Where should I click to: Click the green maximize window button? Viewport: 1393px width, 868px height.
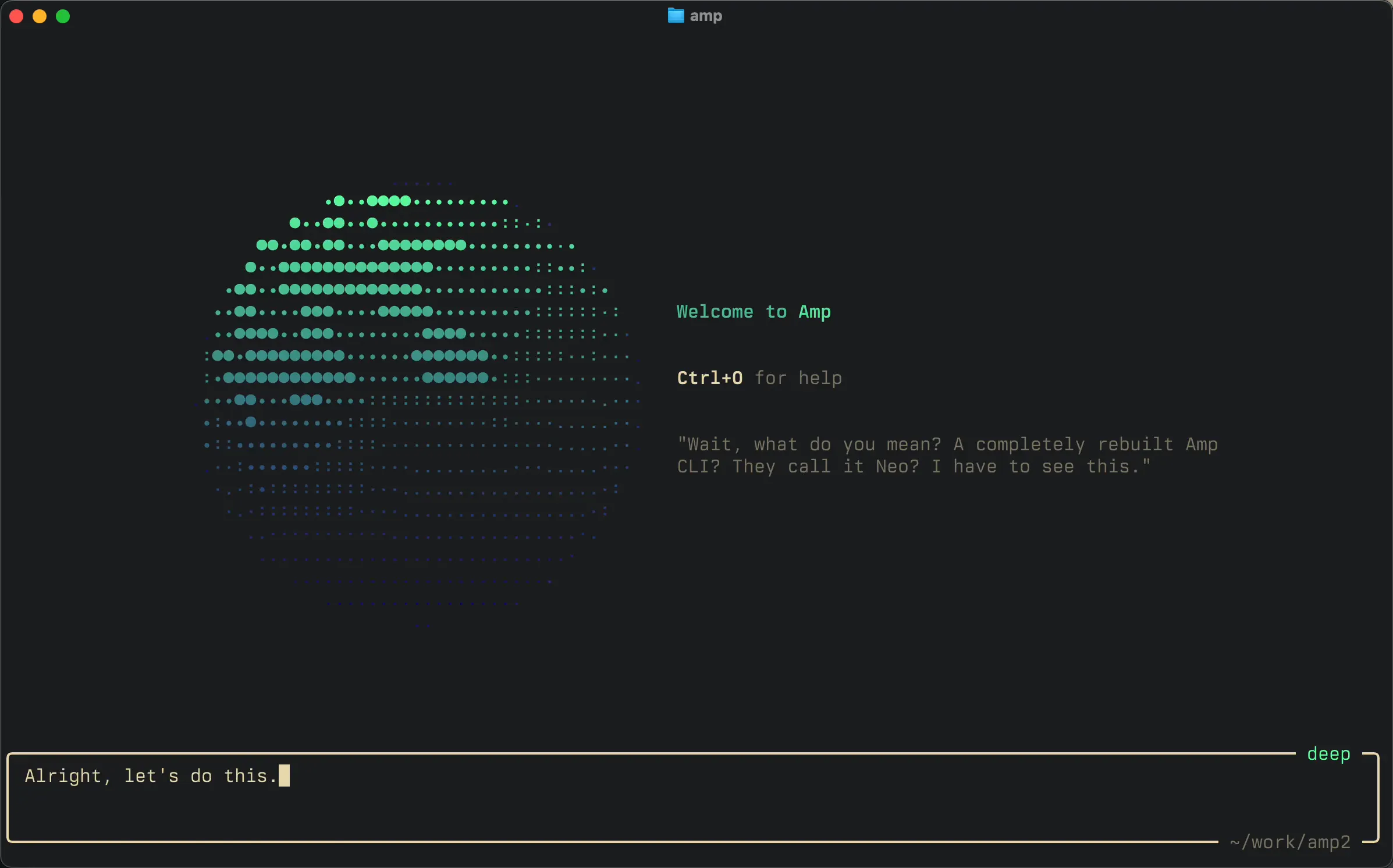pyautogui.click(x=63, y=16)
